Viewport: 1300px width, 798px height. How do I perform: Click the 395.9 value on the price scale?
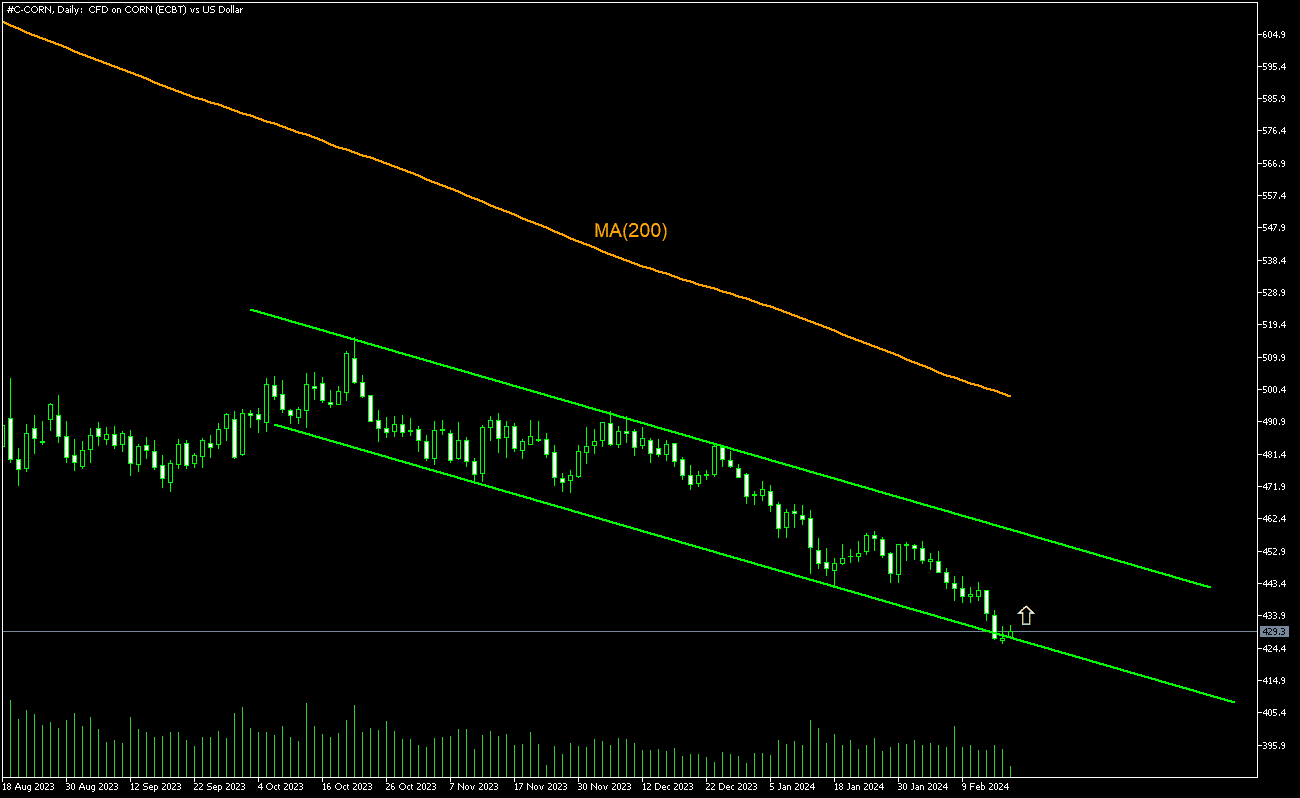pyautogui.click(x=1272, y=747)
